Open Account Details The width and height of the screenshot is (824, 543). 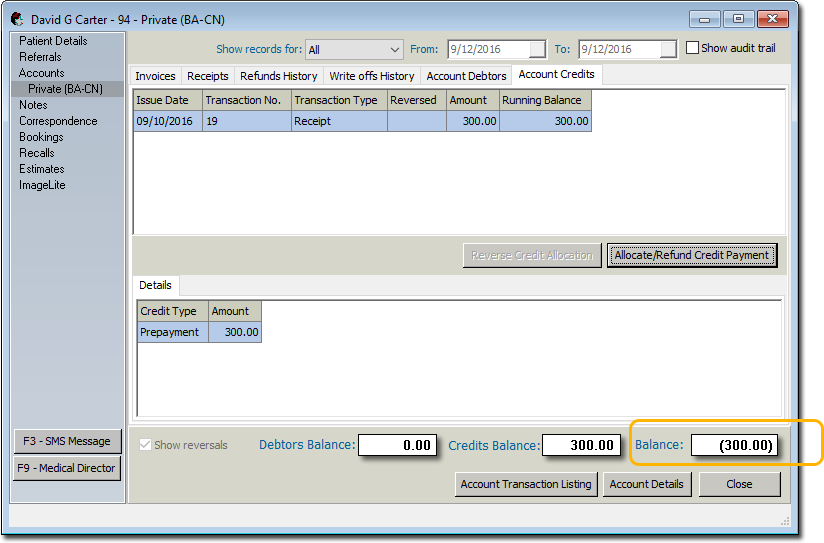pyautogui.click(x=646, y=484)
